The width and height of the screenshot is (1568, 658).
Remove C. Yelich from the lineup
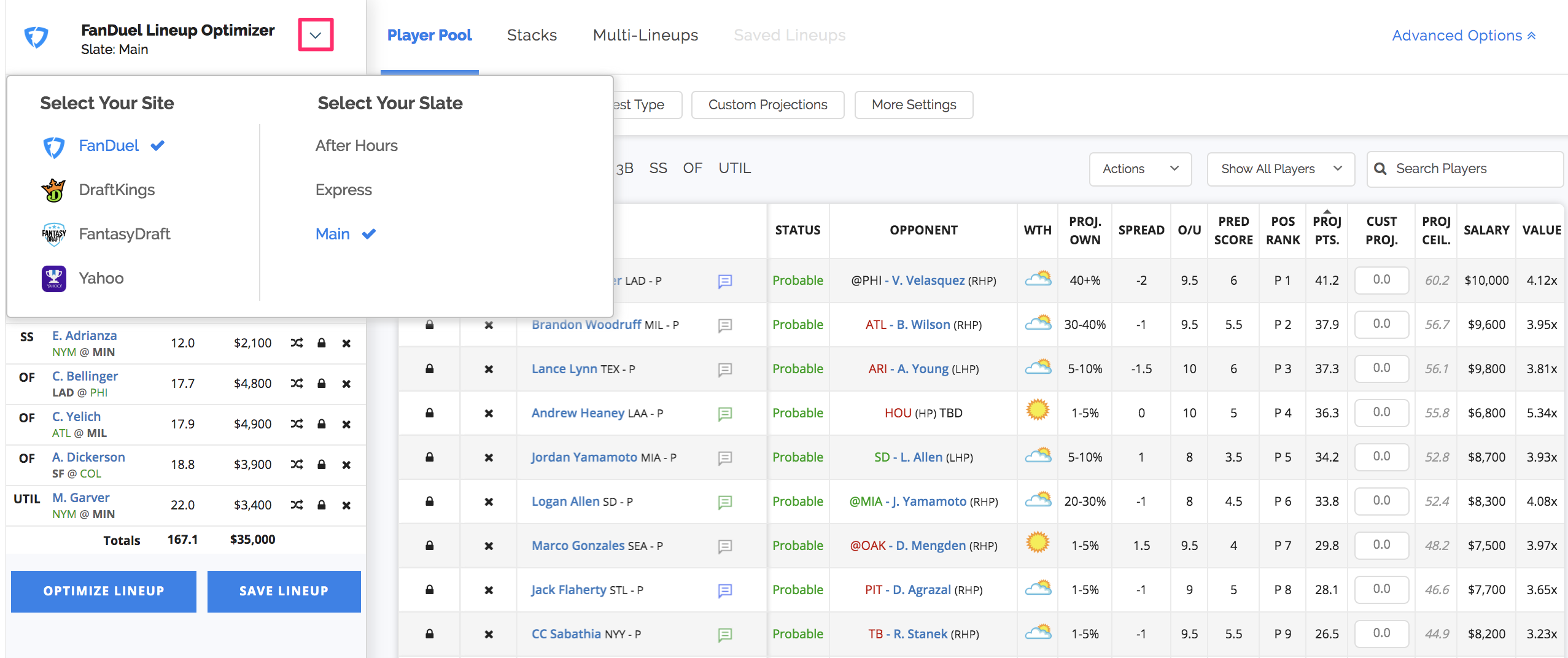(346, 425)
